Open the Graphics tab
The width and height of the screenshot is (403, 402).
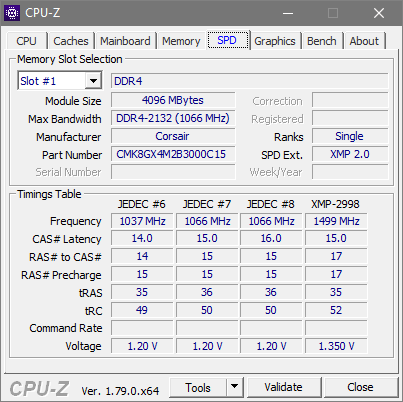[275, 41]
